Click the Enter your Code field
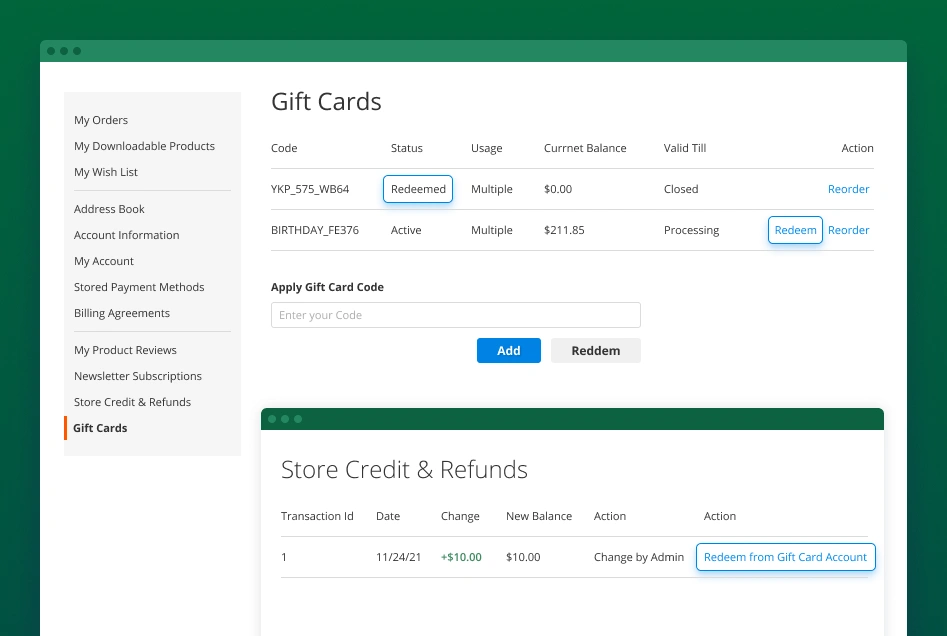This screenshot has width=947, height=636. (456, 314)
